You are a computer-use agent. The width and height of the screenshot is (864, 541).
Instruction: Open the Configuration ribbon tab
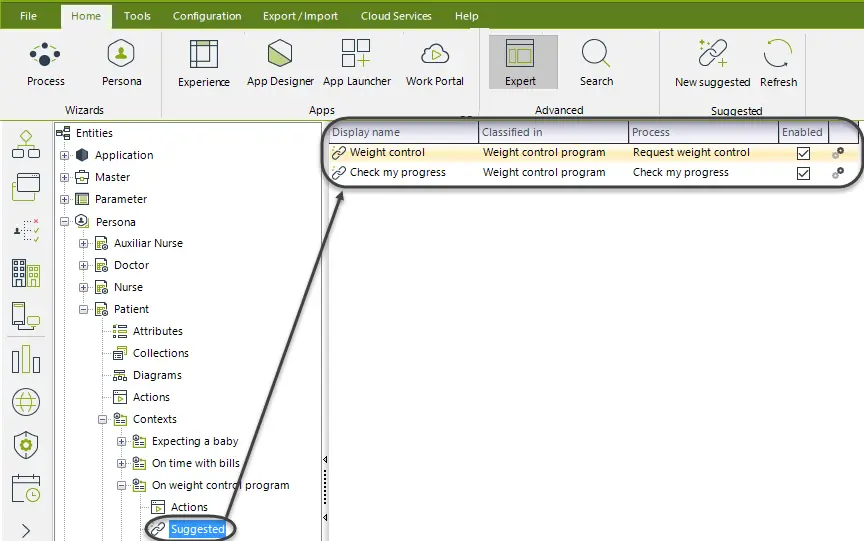tap(207, 16)
